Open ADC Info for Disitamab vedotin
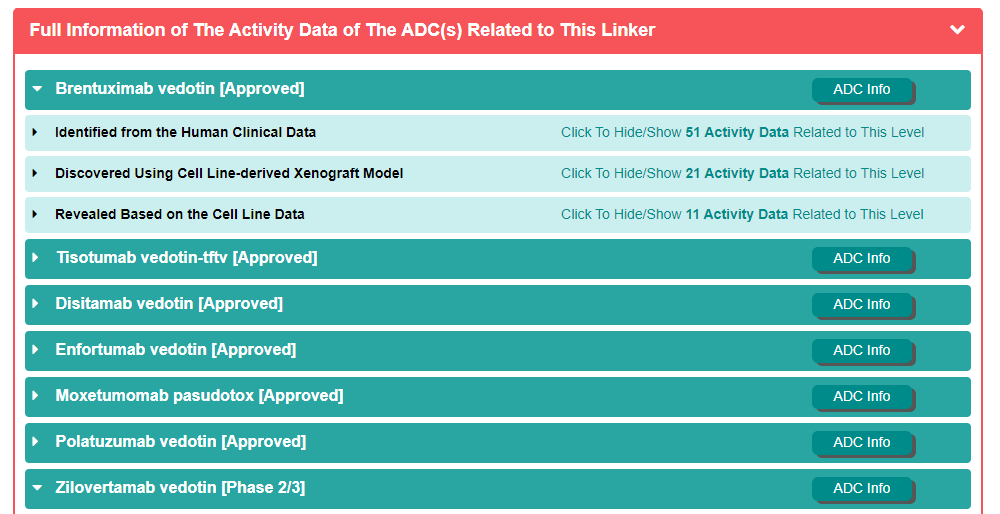The height and width of the screenshot is (514, 1000). [x=861, y=305]
